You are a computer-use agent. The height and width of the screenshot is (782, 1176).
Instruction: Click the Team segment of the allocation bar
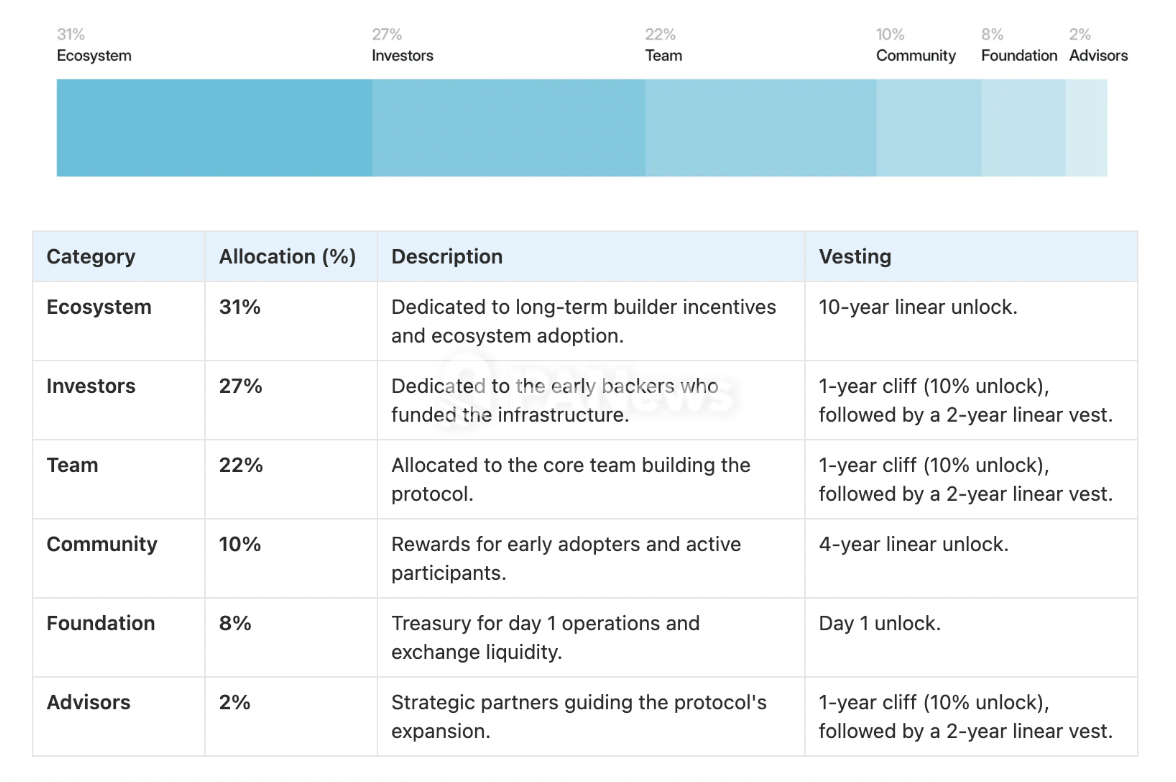click(x=760, y=128)
